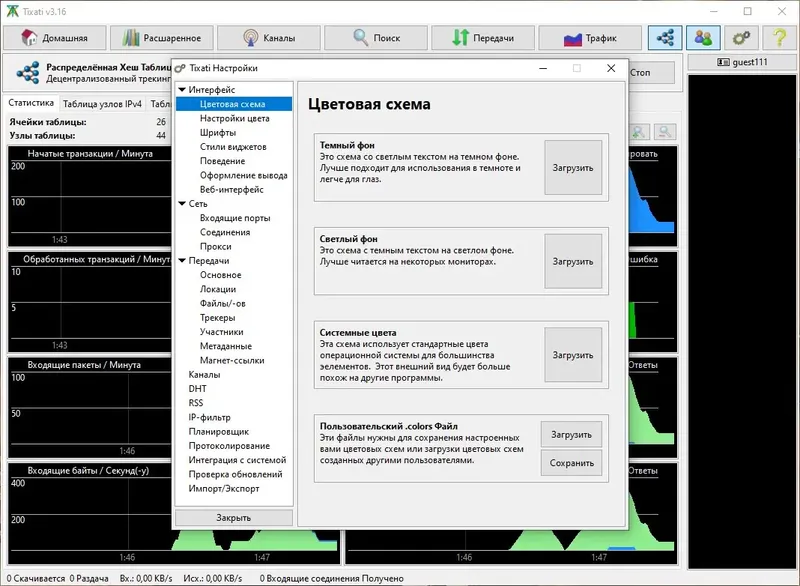Click Исх.: 0,00 KB/s in status bar
The image size is (800, 586).
213,578
